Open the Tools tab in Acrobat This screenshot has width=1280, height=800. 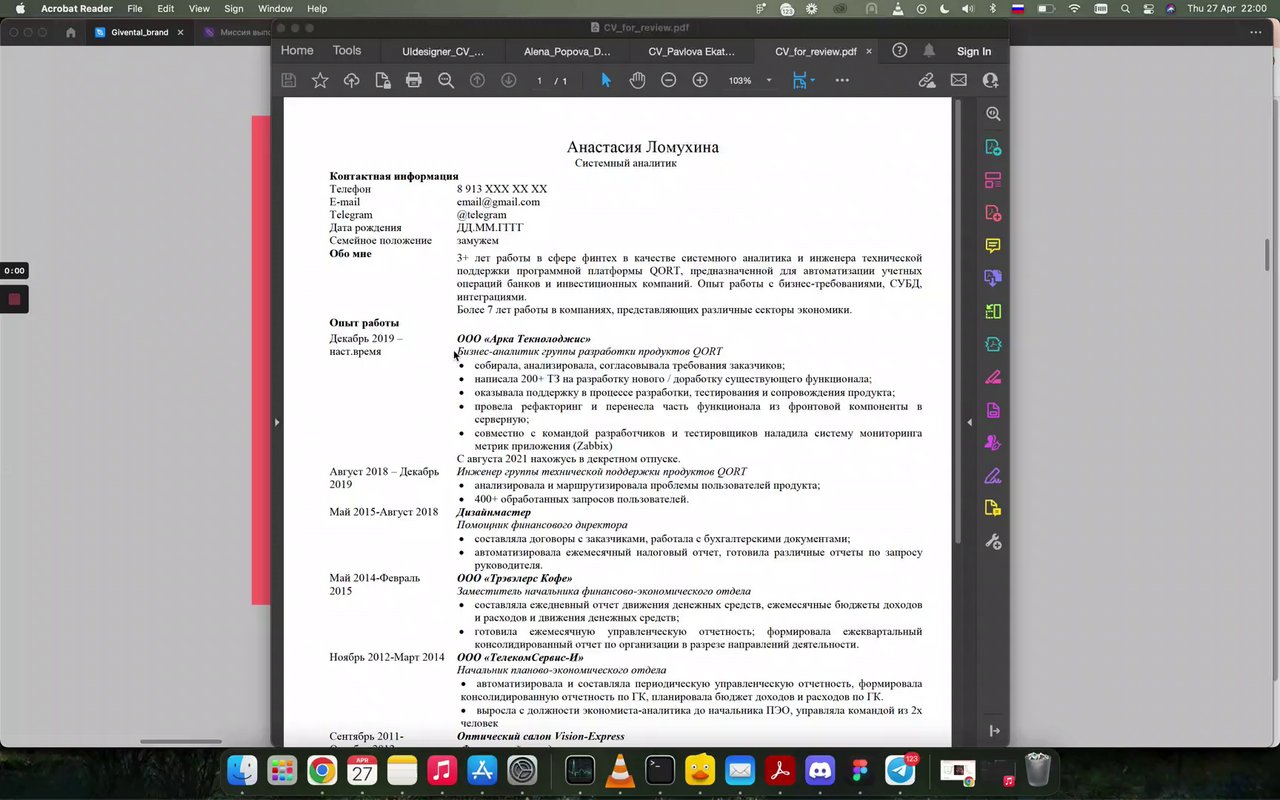pyautogui.click(x=347, y=51)
